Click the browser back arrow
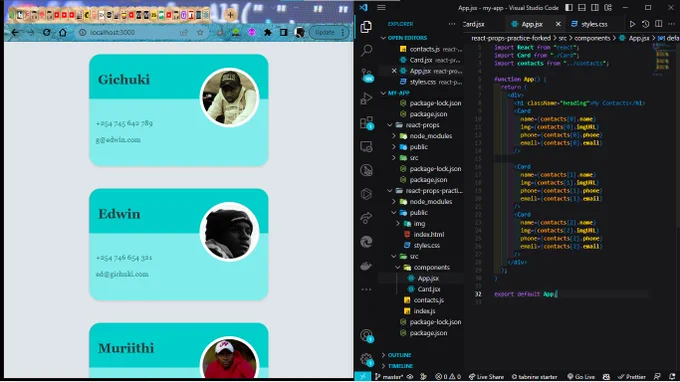680x382 pixels. click(15, 33)
